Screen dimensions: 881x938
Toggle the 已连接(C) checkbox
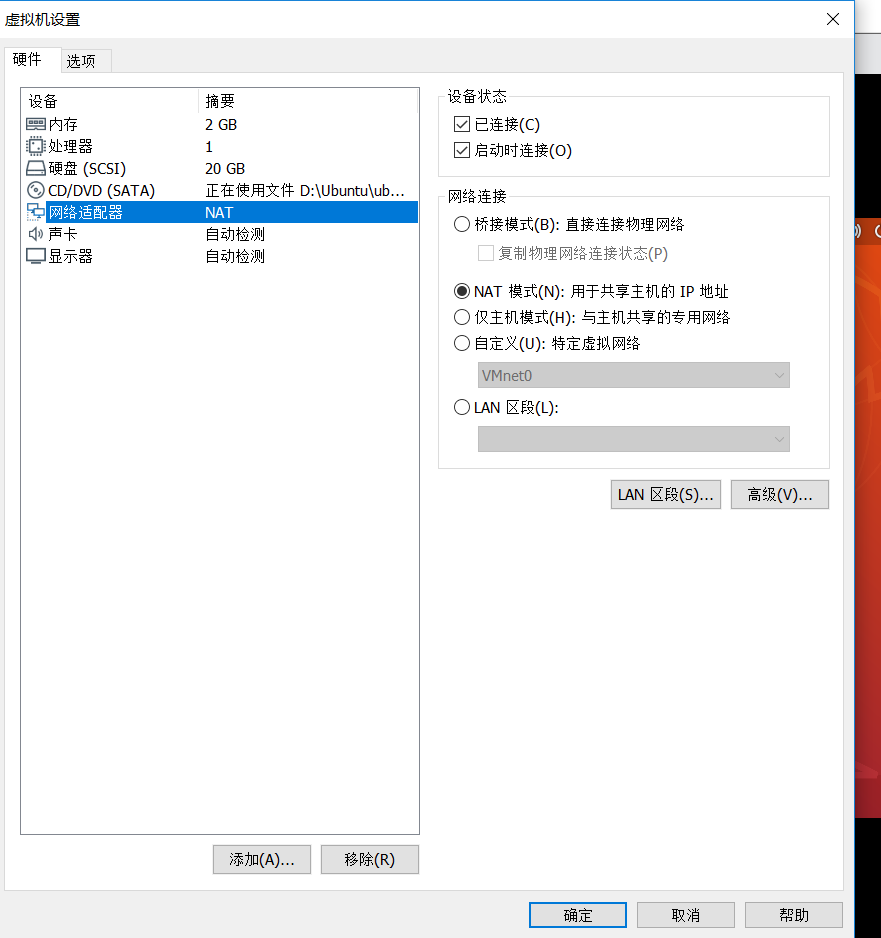[462, 124]
